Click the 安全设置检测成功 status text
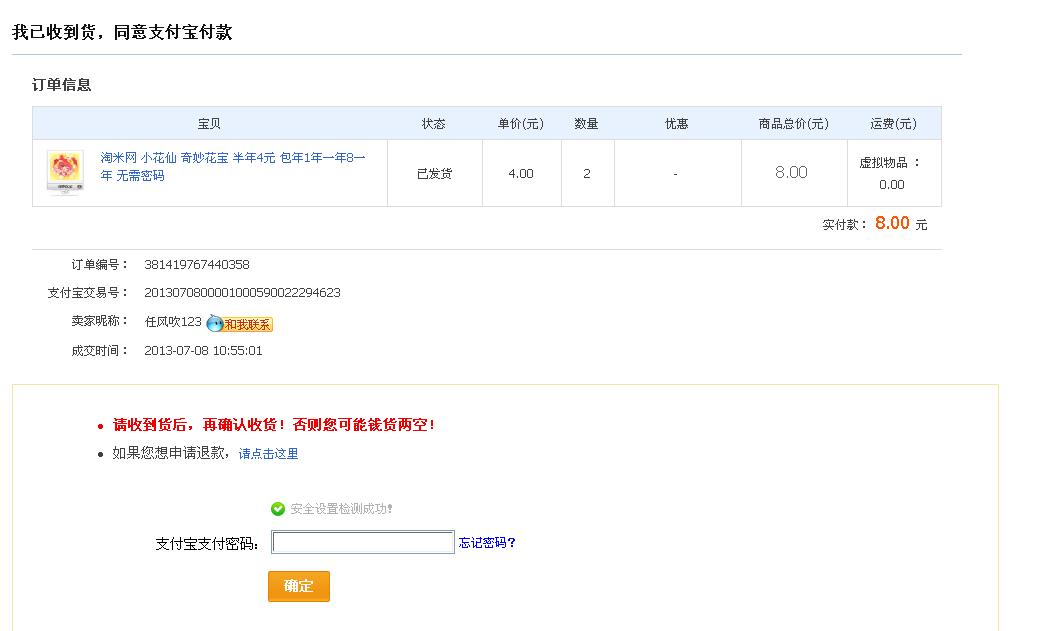 341,509
